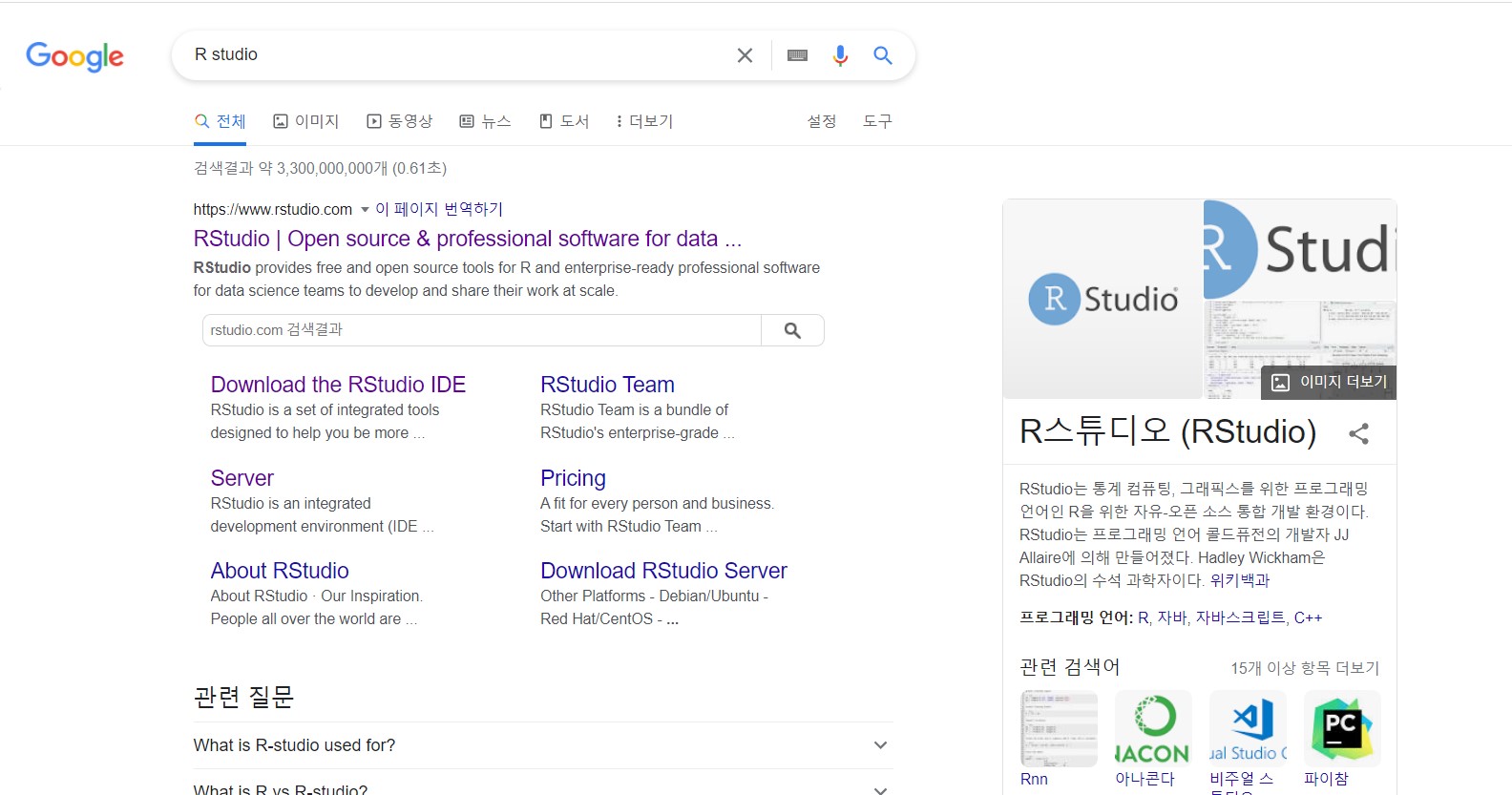The height and width of the screenshot is (795, 1512).
Task: Switch to the 이미지 tab
Action: pos(306,121)
